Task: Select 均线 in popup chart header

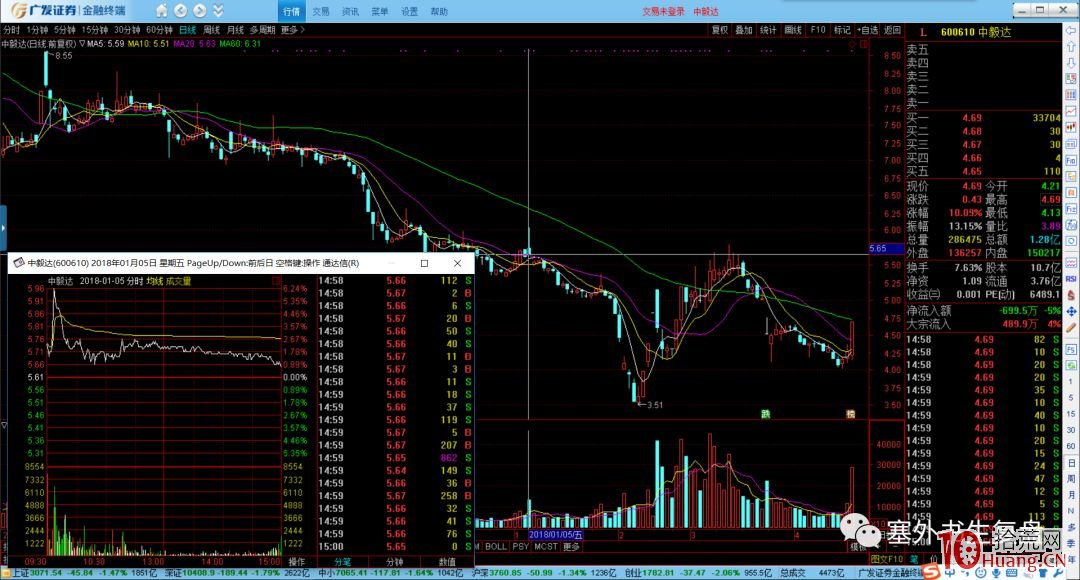Action: point(154,281)
